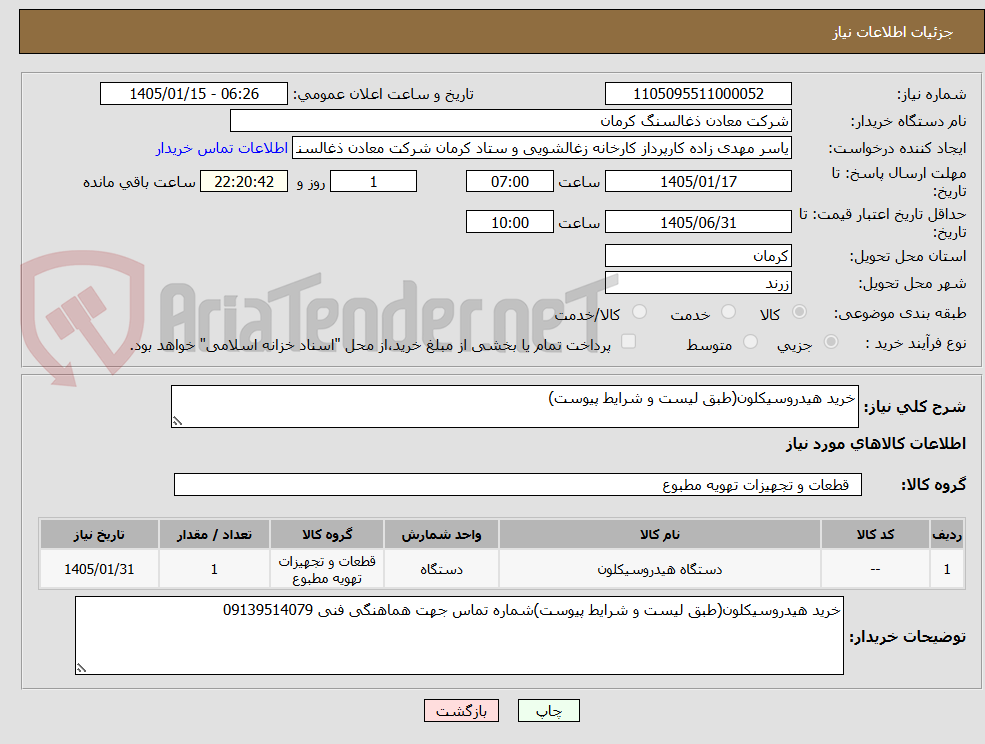
Task: Click the general description text area
Action: coord(514,407)
